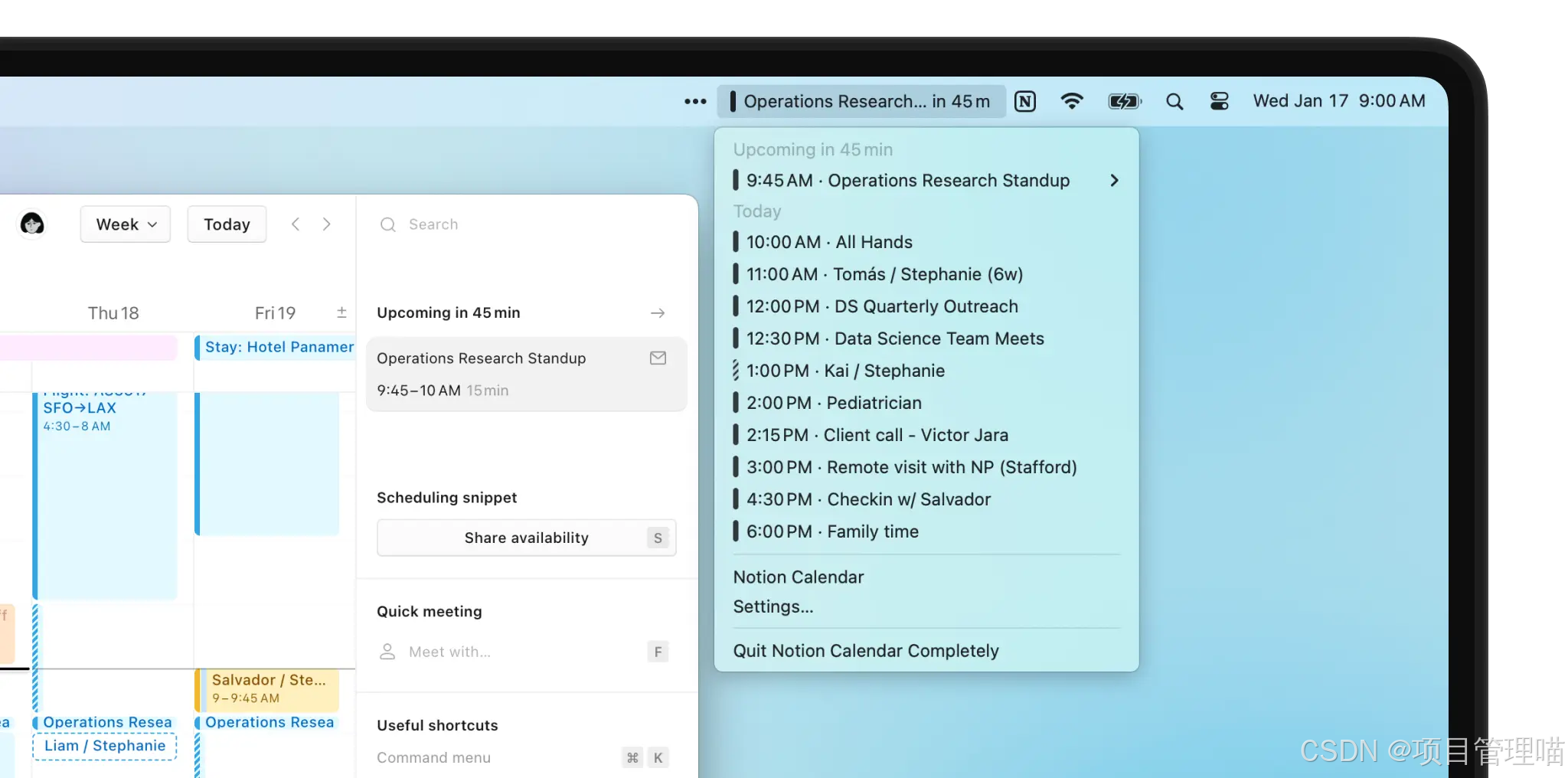Viewport: 1568px width, 778px height.
Task: Click the arrow next to Upcoming in 45 min
Action: point(658,313)
